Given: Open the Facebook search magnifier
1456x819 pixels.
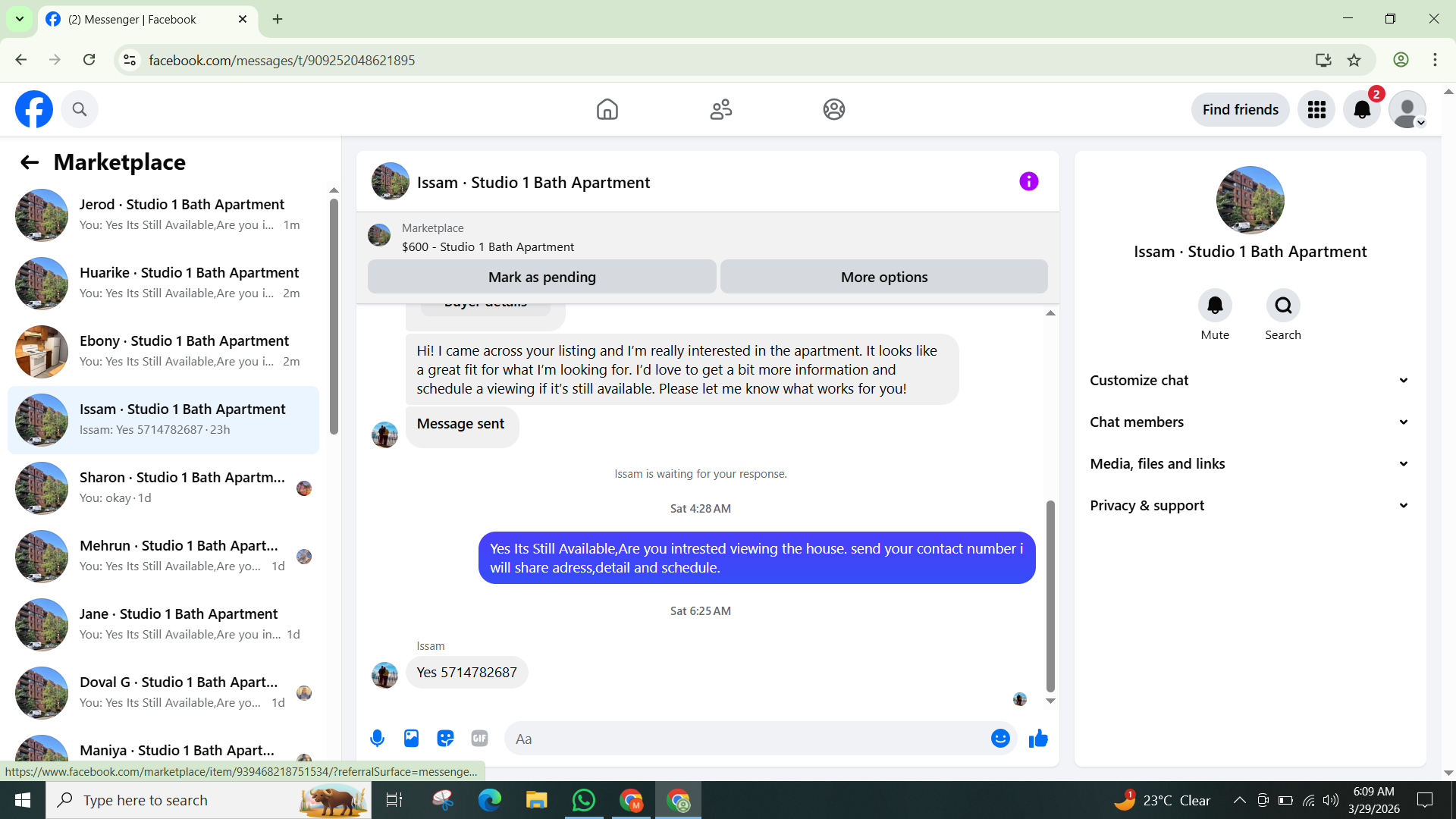Looking at the screenshot, I should 80,109.
